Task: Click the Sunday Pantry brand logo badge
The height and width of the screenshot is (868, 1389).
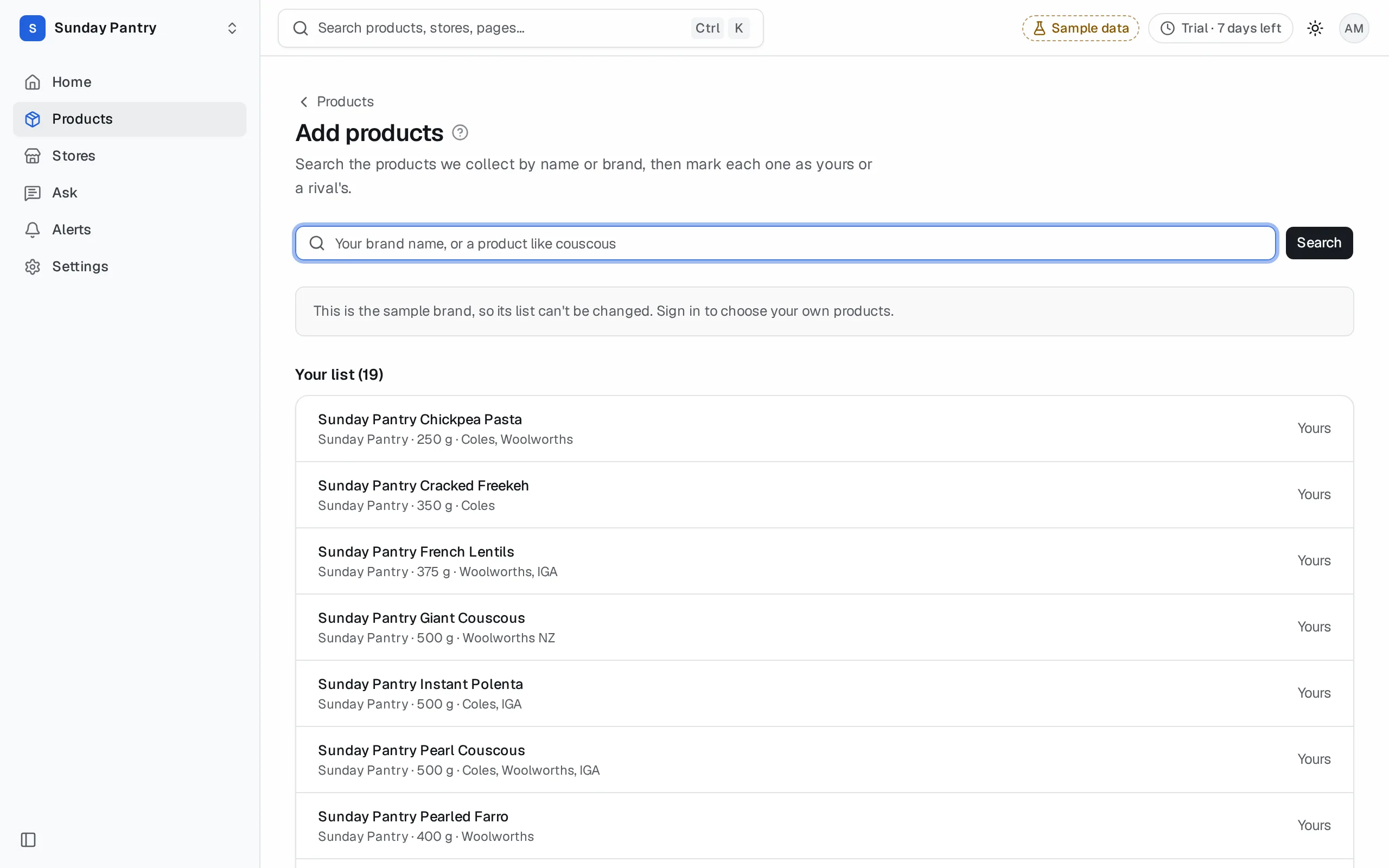Action: (32, 28)
